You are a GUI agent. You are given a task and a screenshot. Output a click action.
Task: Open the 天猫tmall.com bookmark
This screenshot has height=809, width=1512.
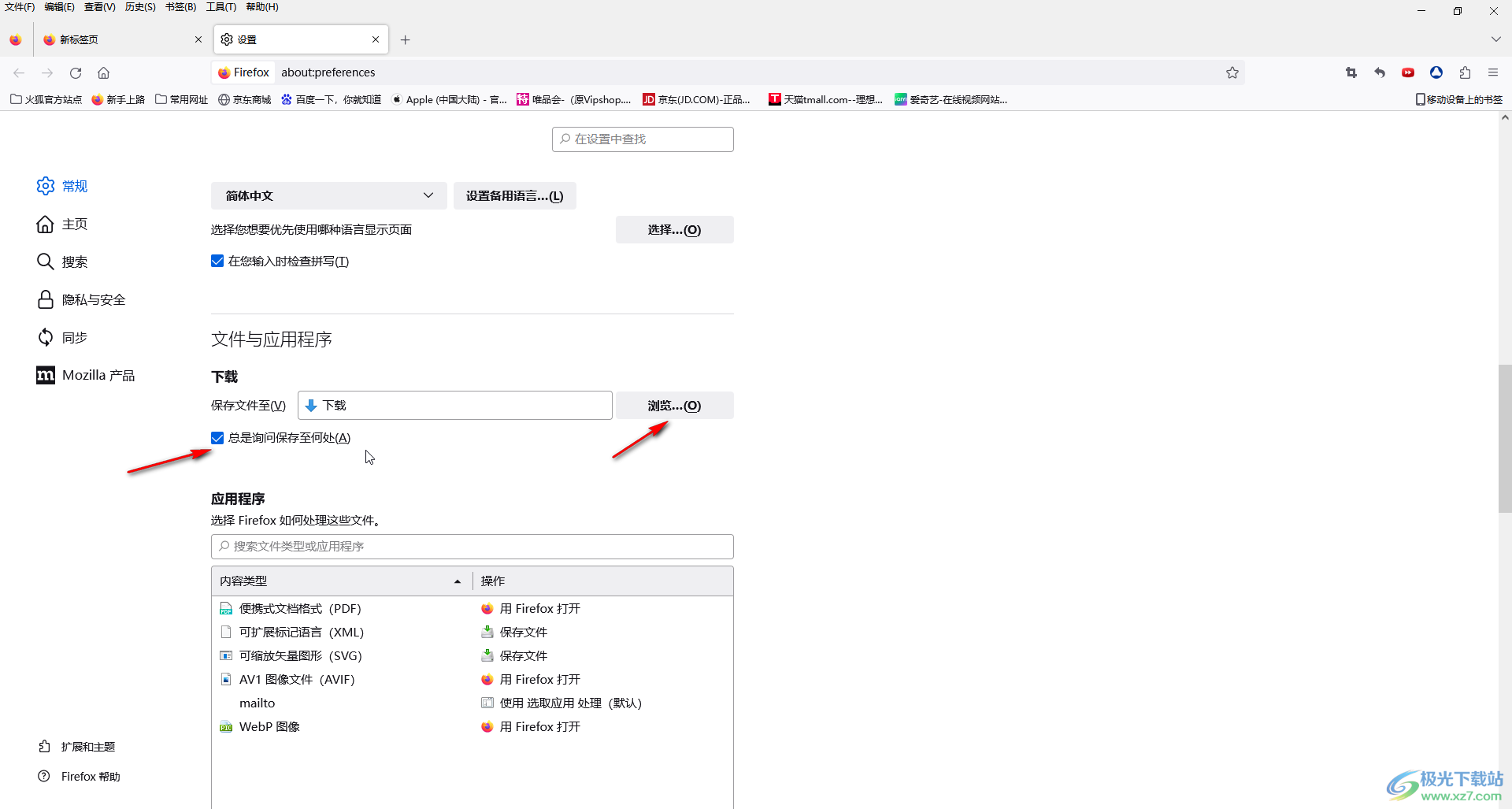point(826,99)
